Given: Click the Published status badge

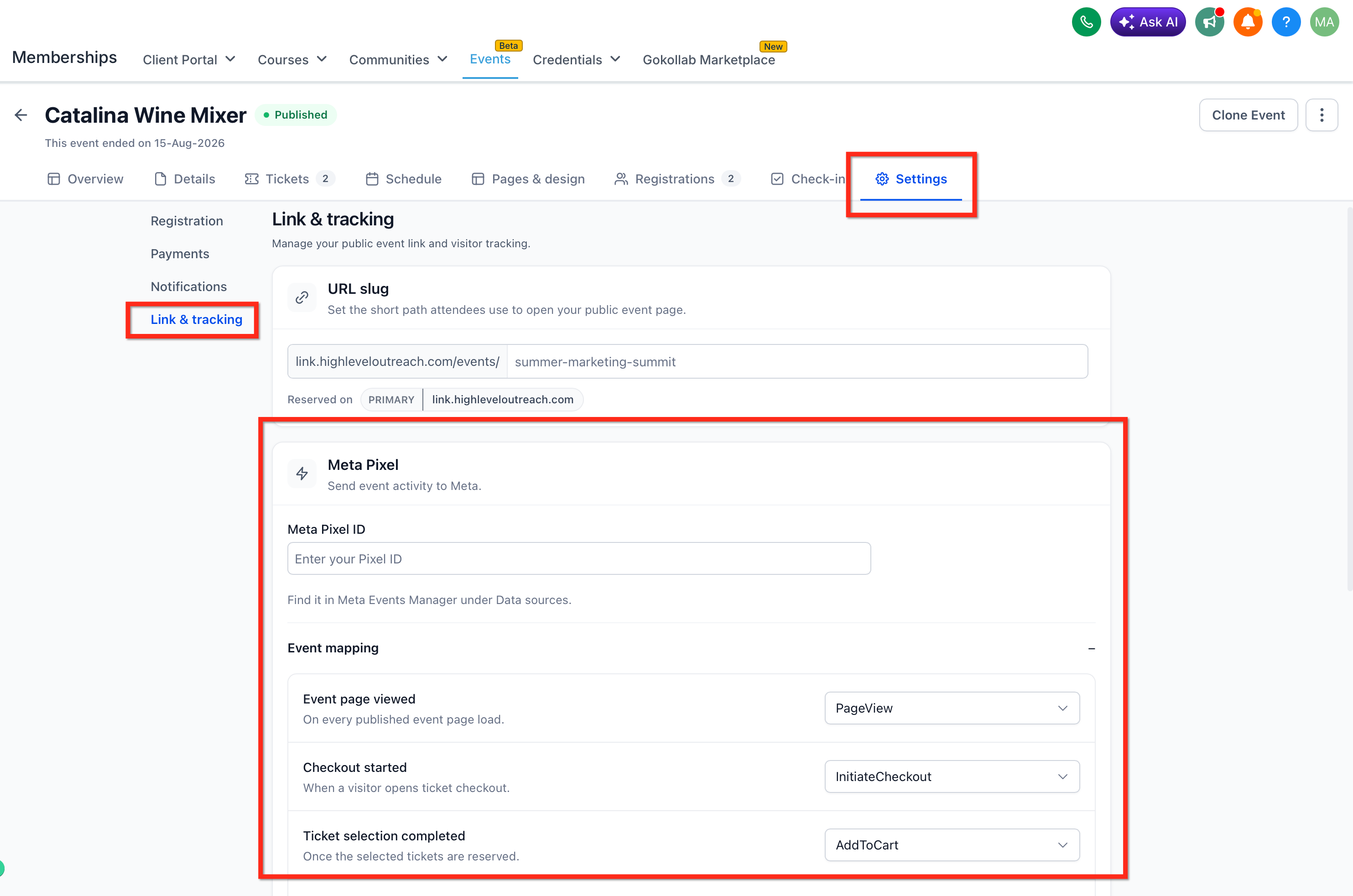Looking at the screenshot, I should pyautogui.click(x=296, y=115).
